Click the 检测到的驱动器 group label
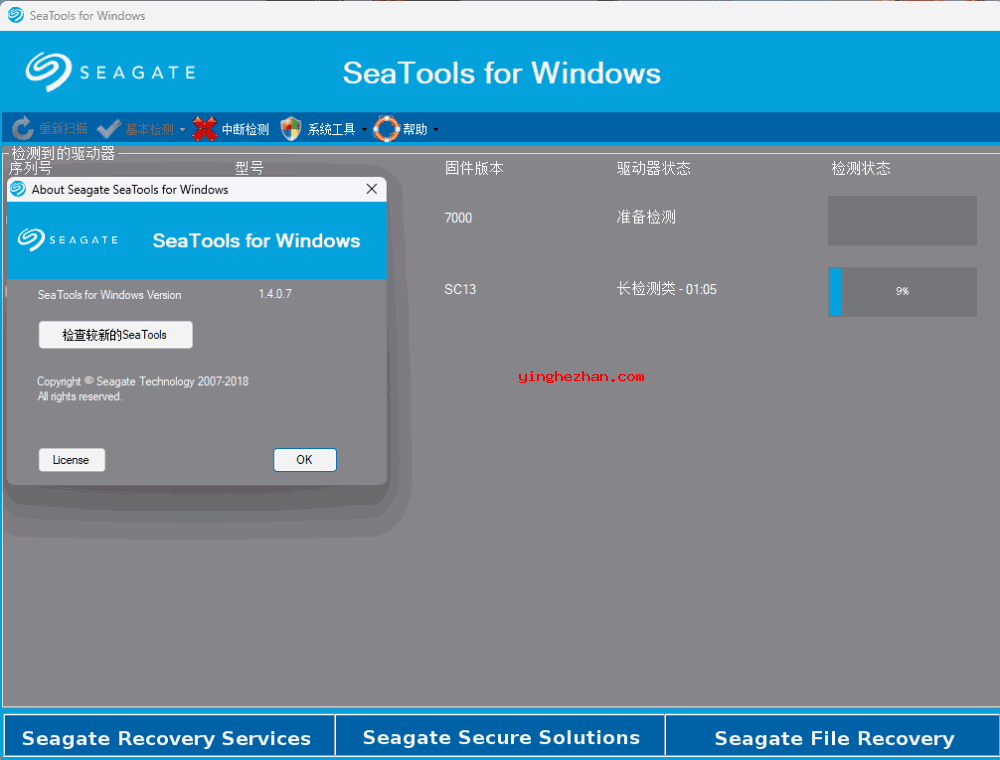1000x760 pixels. click(x=63, y=153)
